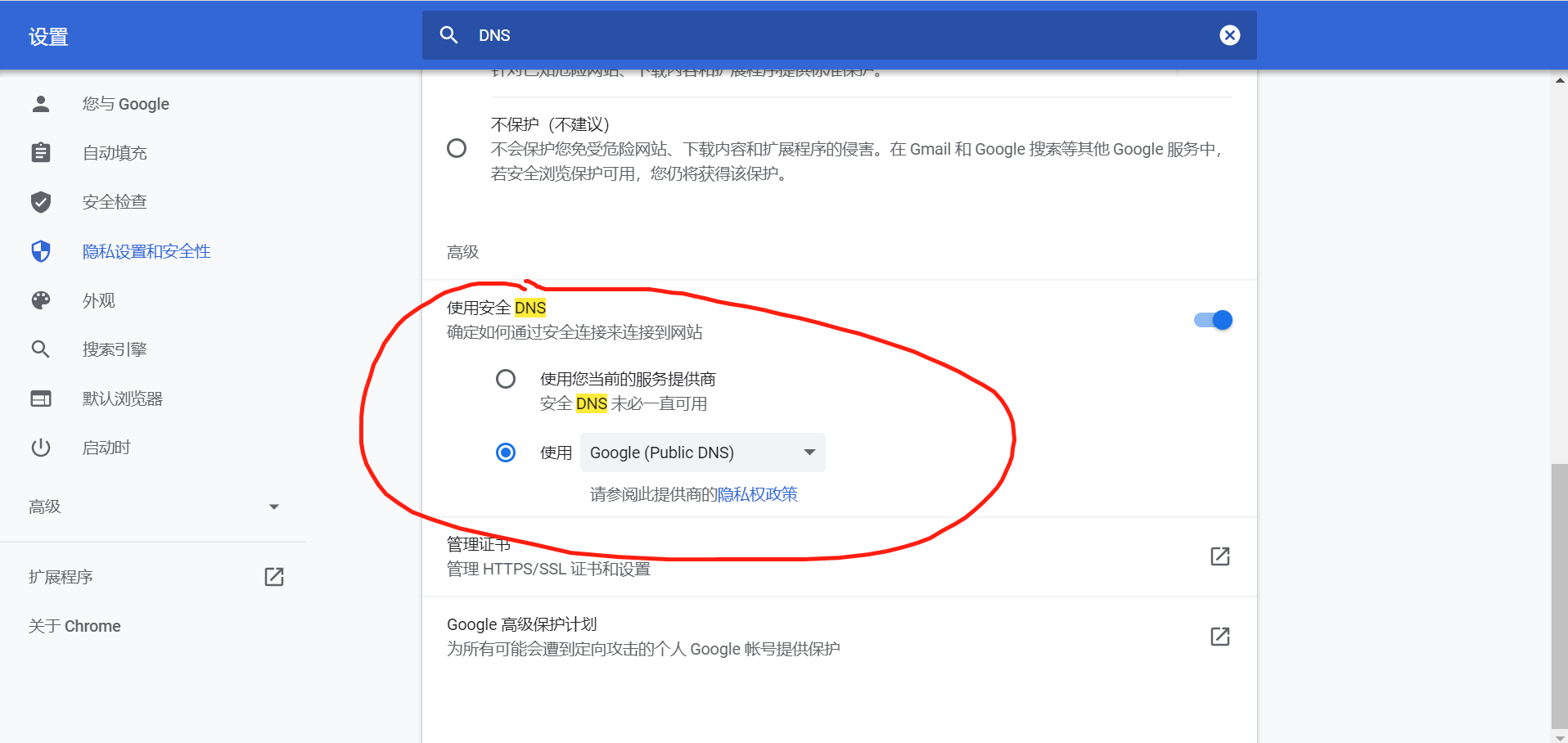
Task: Click the shield check icon for 安全检查
Action: tap(41, 202)
